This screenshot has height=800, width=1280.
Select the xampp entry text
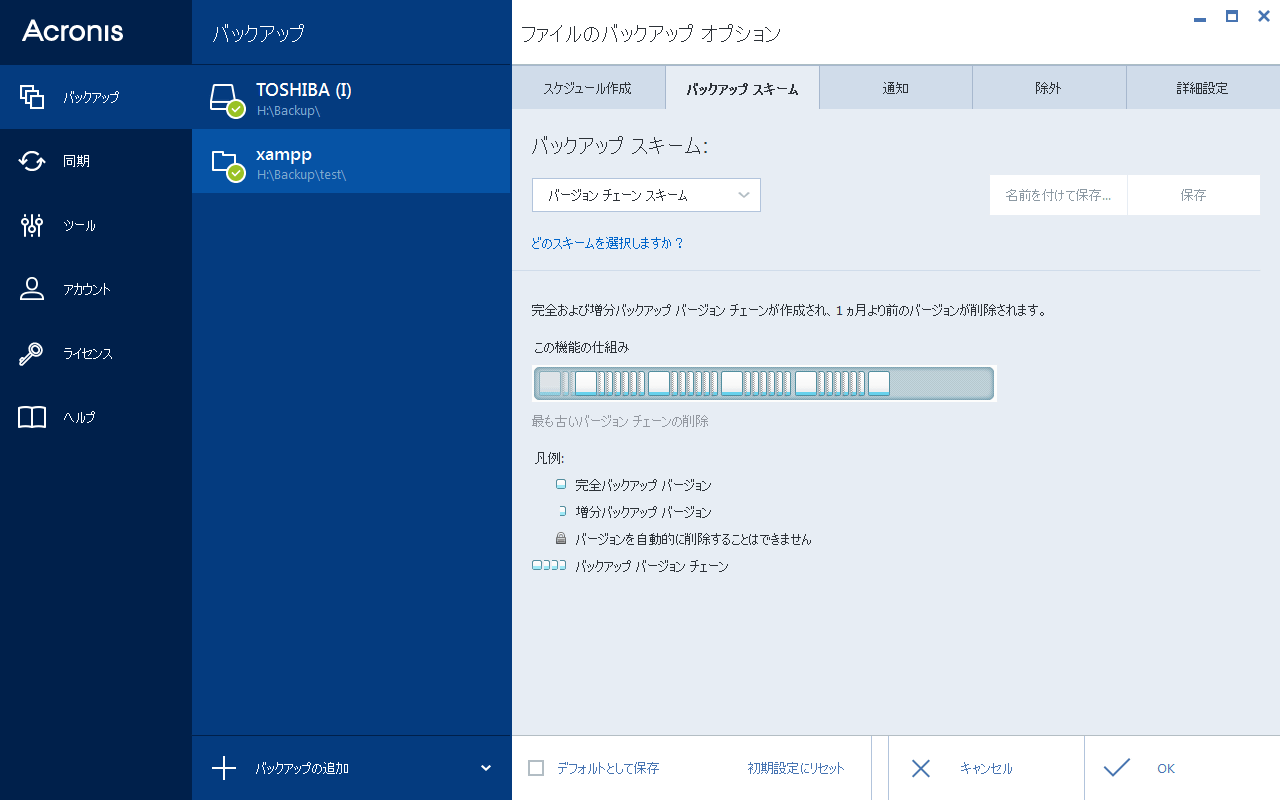click(284, 155)
